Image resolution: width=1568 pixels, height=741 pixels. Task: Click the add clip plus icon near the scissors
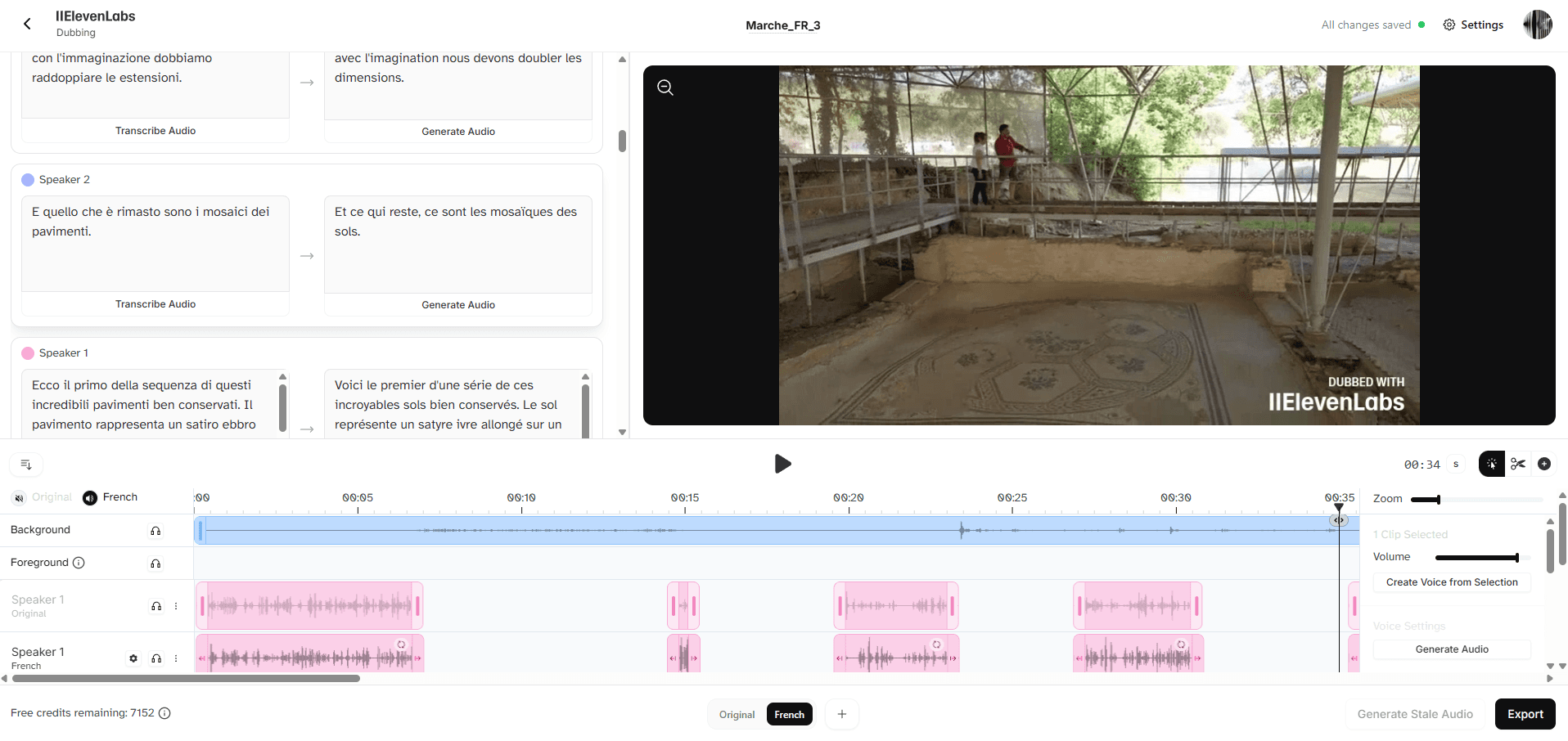(x=1545, y=464)
